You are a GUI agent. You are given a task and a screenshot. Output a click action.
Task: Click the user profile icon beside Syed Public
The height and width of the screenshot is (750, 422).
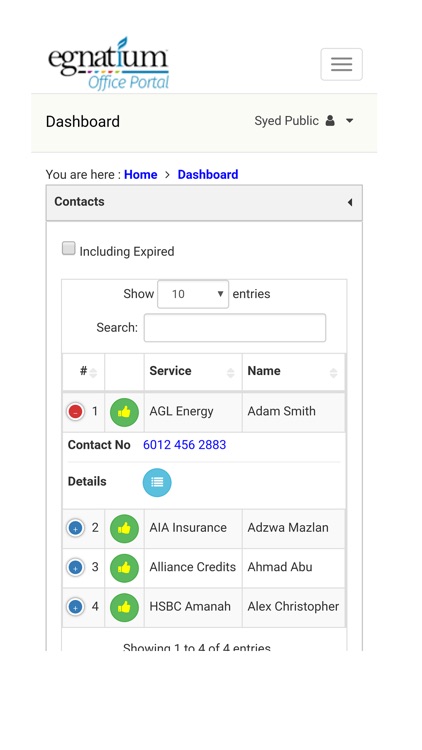[x=330, y=121]
